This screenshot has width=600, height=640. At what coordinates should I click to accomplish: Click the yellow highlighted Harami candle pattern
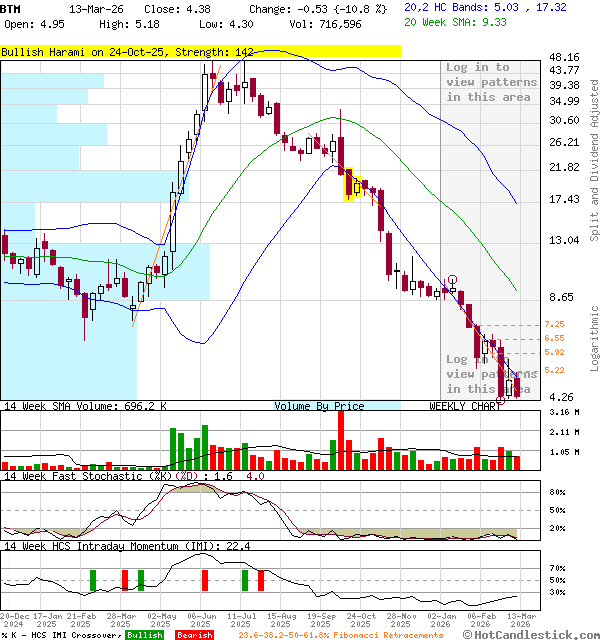[352, 185]
